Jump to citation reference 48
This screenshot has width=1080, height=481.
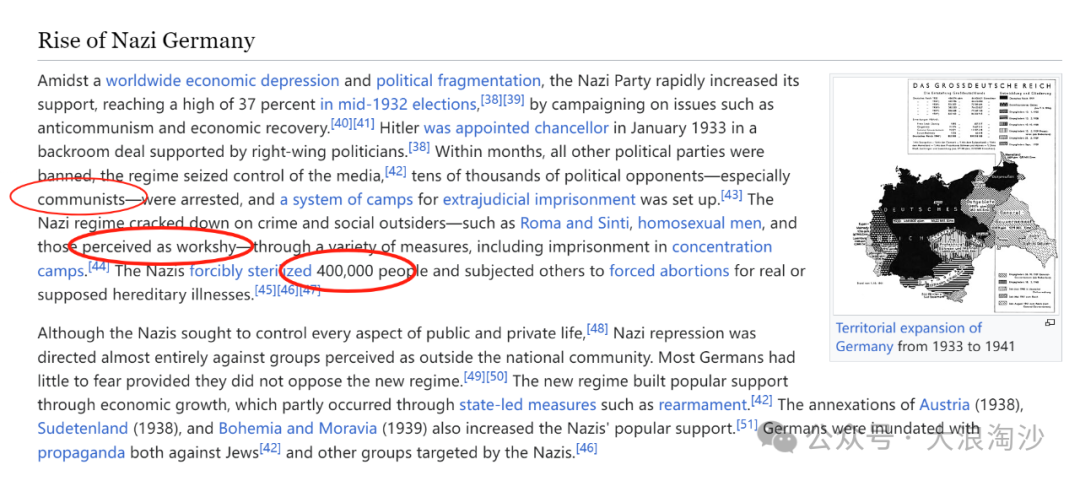pos(597,329)
